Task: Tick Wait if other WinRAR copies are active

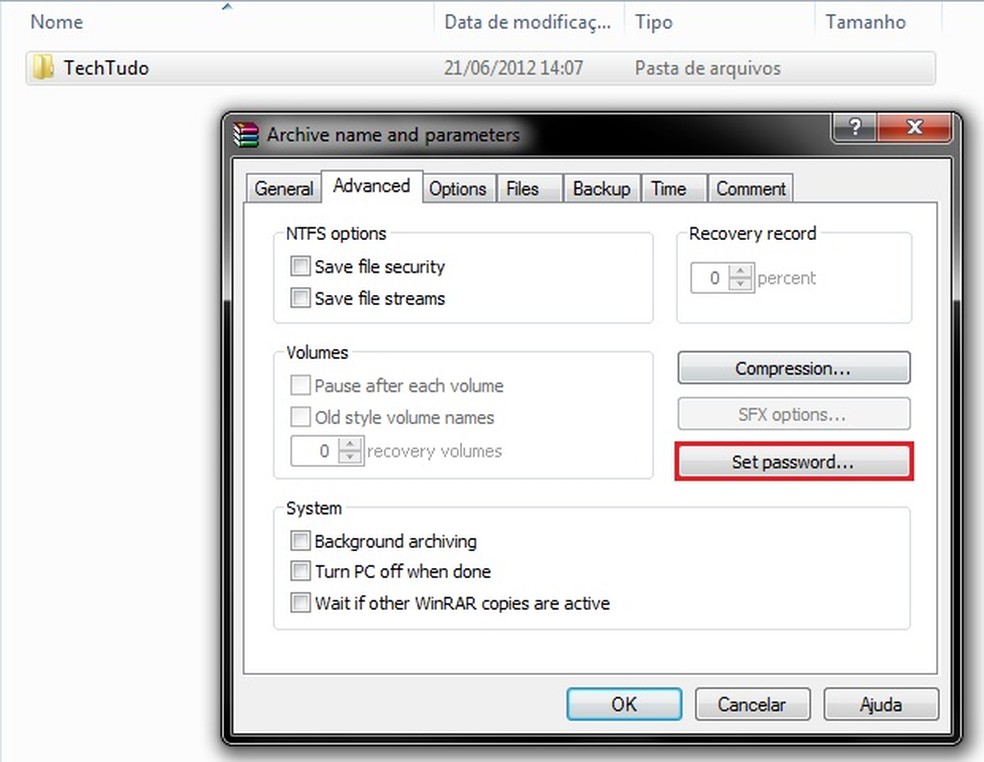Action: tap(300, 603)
